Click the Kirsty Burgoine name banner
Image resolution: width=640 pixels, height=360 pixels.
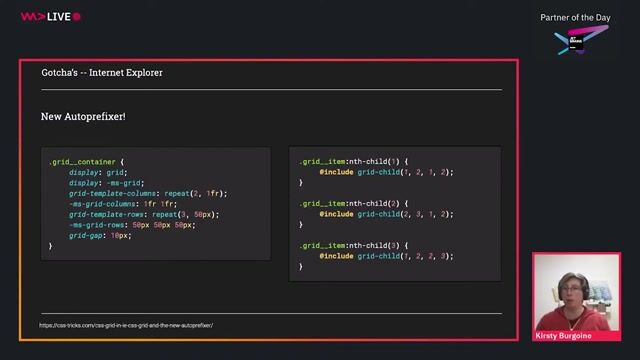coord(576,336)
